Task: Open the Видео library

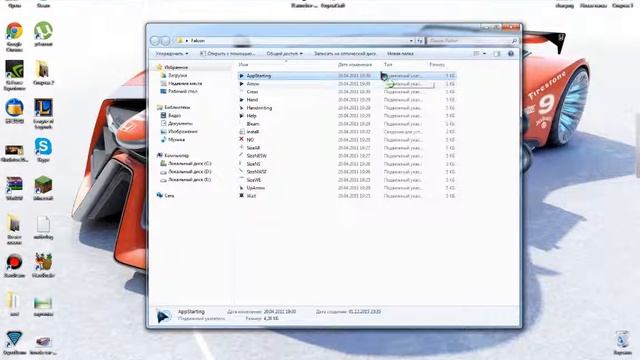Action: tap(174, 116)
